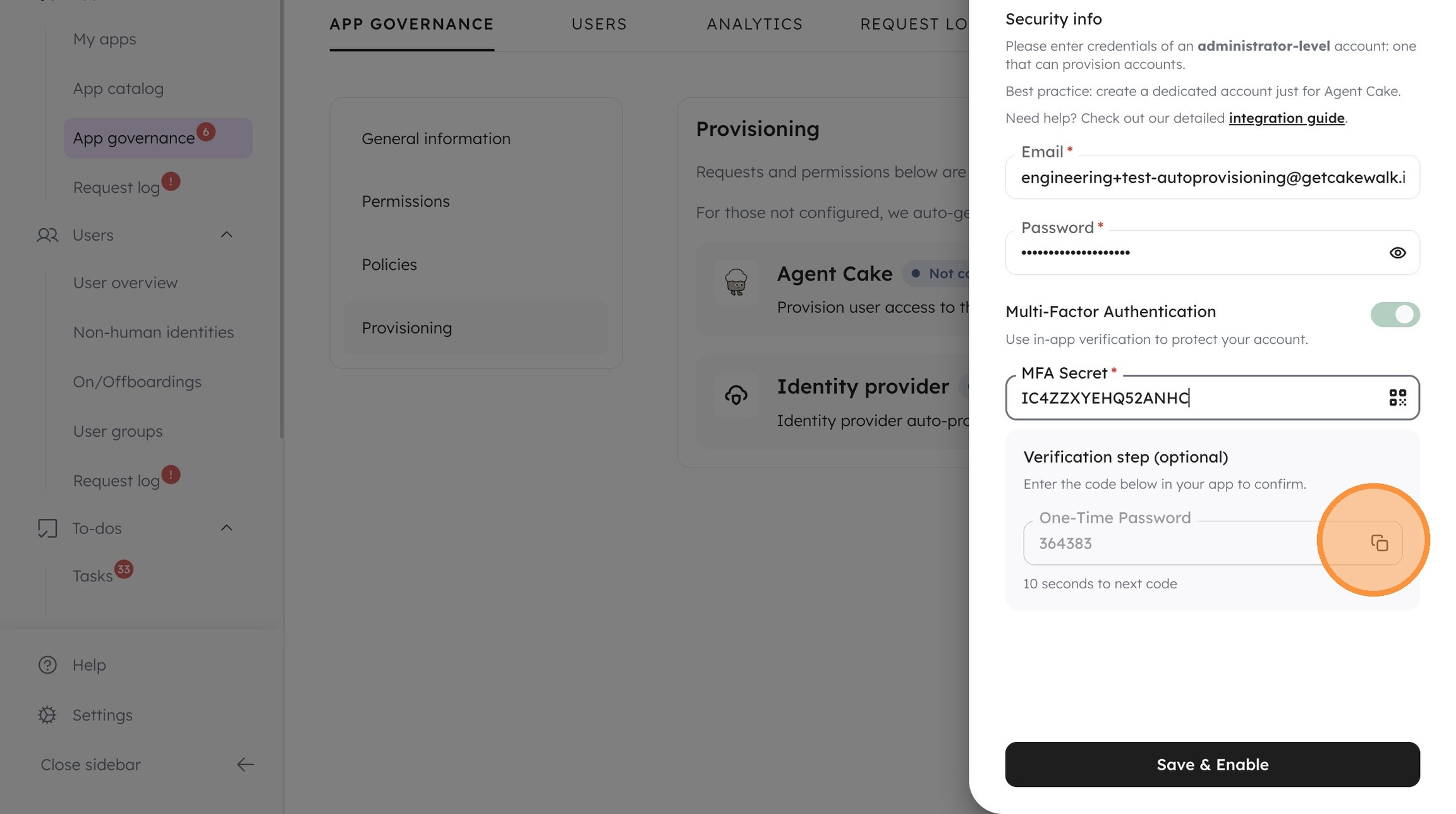1456x814 pixels.
Task: Click the Identity provider cloud icon
Action: [736, 396]
